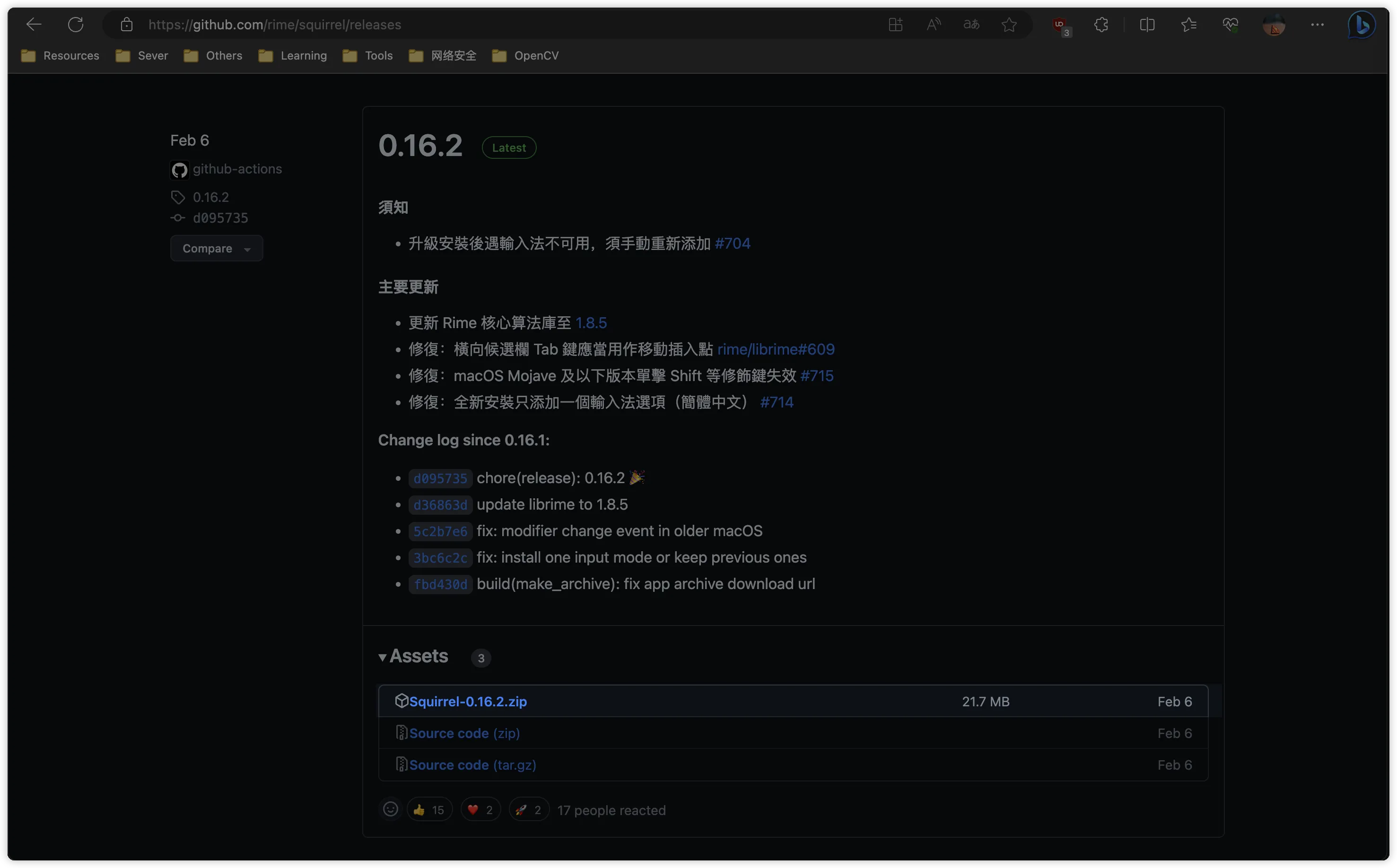Image resolution: width=1397 pixels, height=868 pixels.
Task: Open the 0.16.2 release title link
Action: 420,145
